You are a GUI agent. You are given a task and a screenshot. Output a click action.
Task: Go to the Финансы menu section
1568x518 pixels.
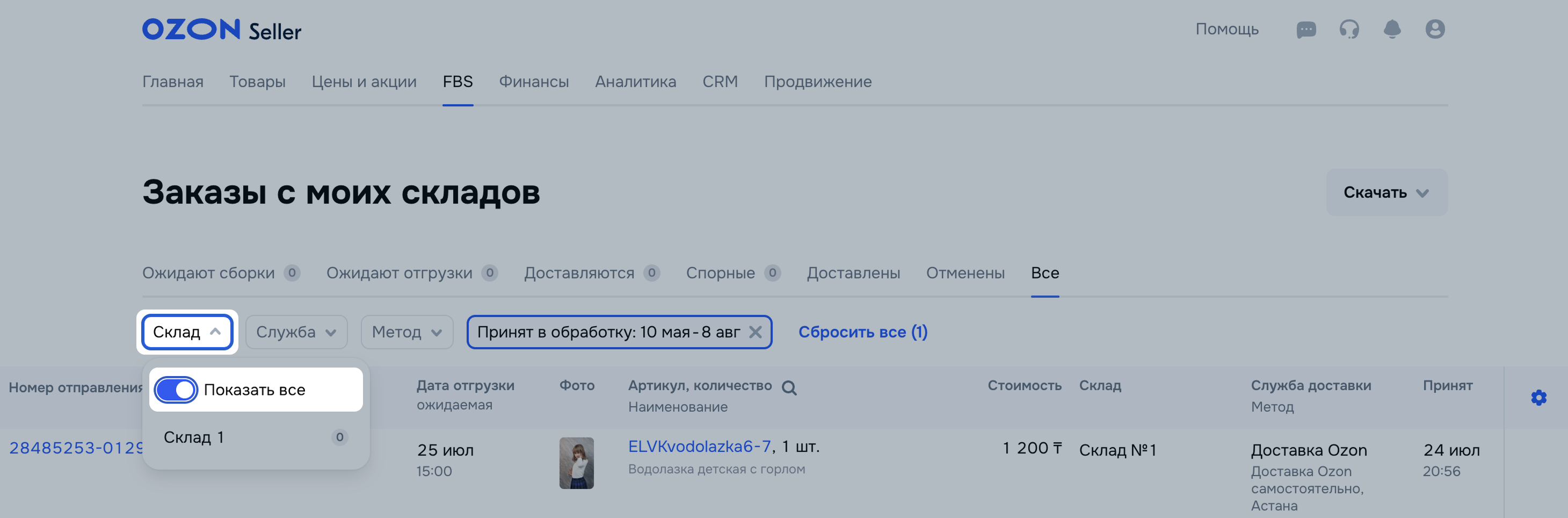pyautogui.click(x=534, y=82)
